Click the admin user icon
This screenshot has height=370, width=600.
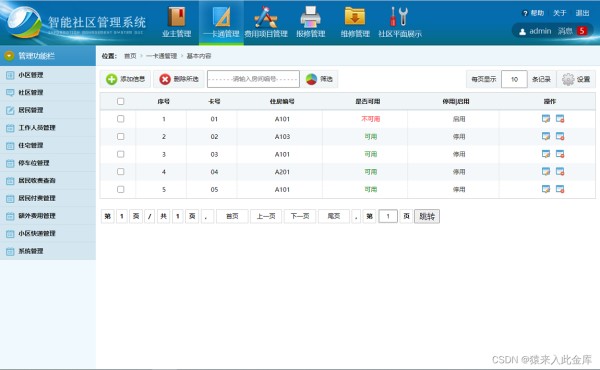click(522, 32)
